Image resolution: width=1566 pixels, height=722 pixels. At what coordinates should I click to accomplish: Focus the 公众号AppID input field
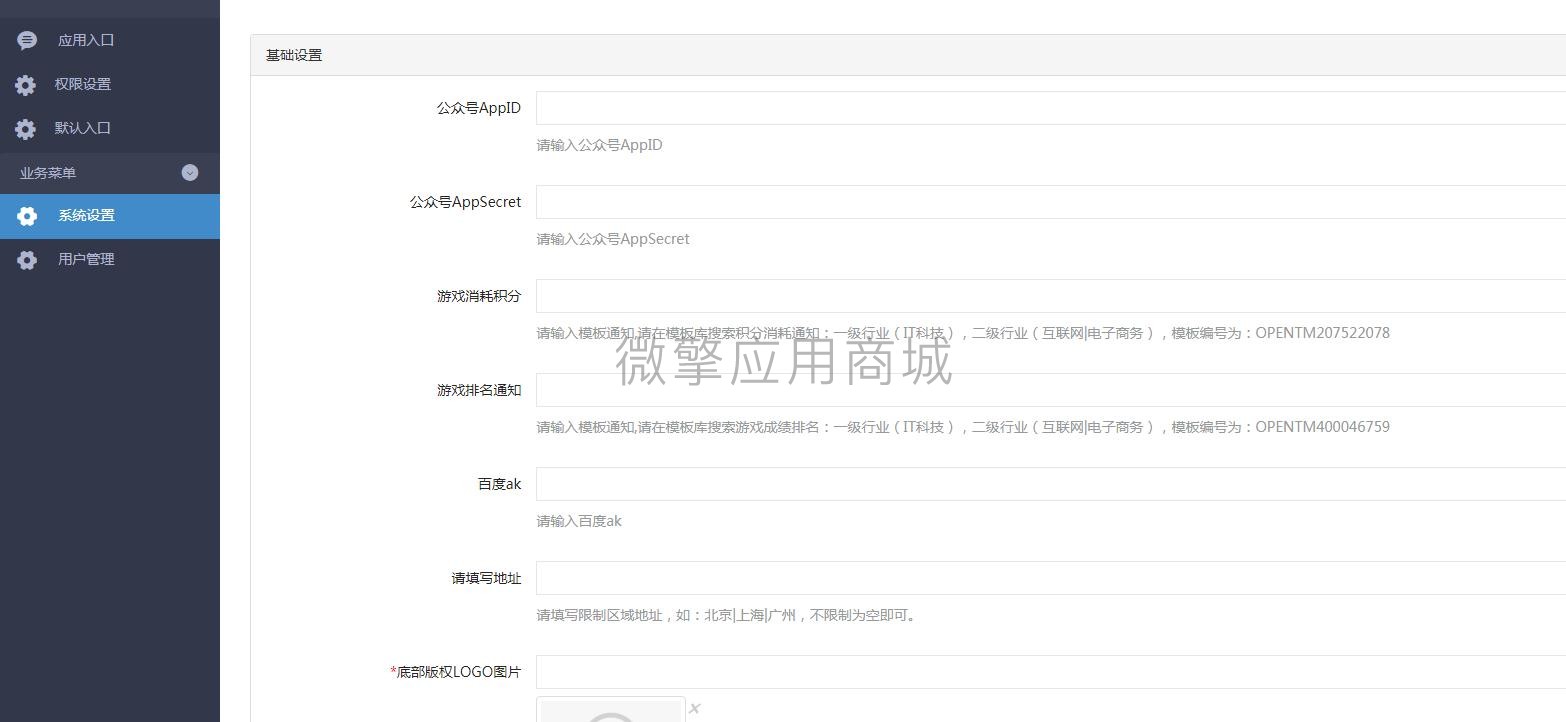1051,108
